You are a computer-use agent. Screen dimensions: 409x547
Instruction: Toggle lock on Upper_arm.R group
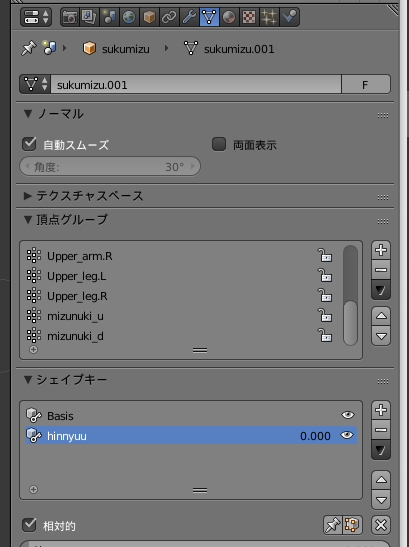[325, 255]
